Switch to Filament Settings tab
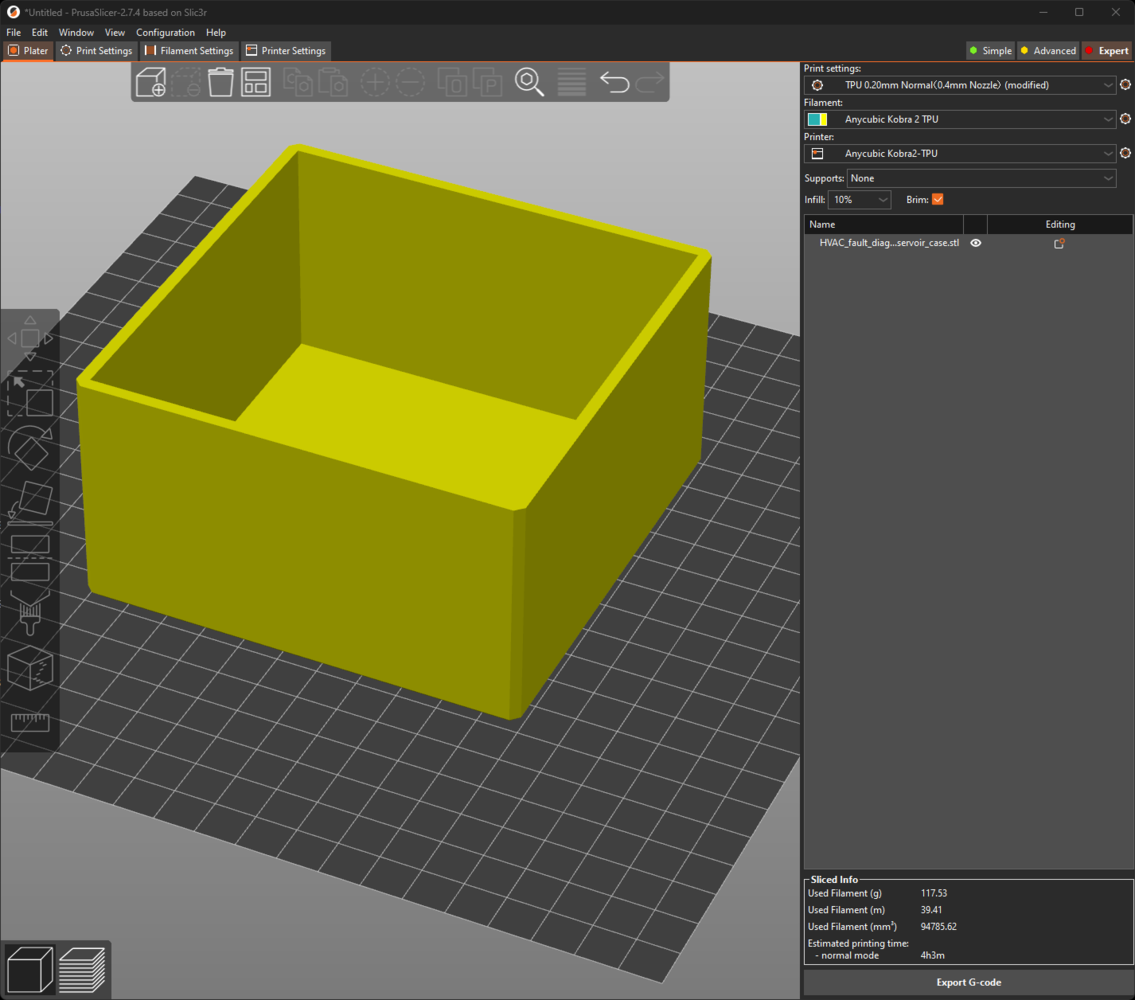This screenshot has height=1000, width=1135. [189, 51]
